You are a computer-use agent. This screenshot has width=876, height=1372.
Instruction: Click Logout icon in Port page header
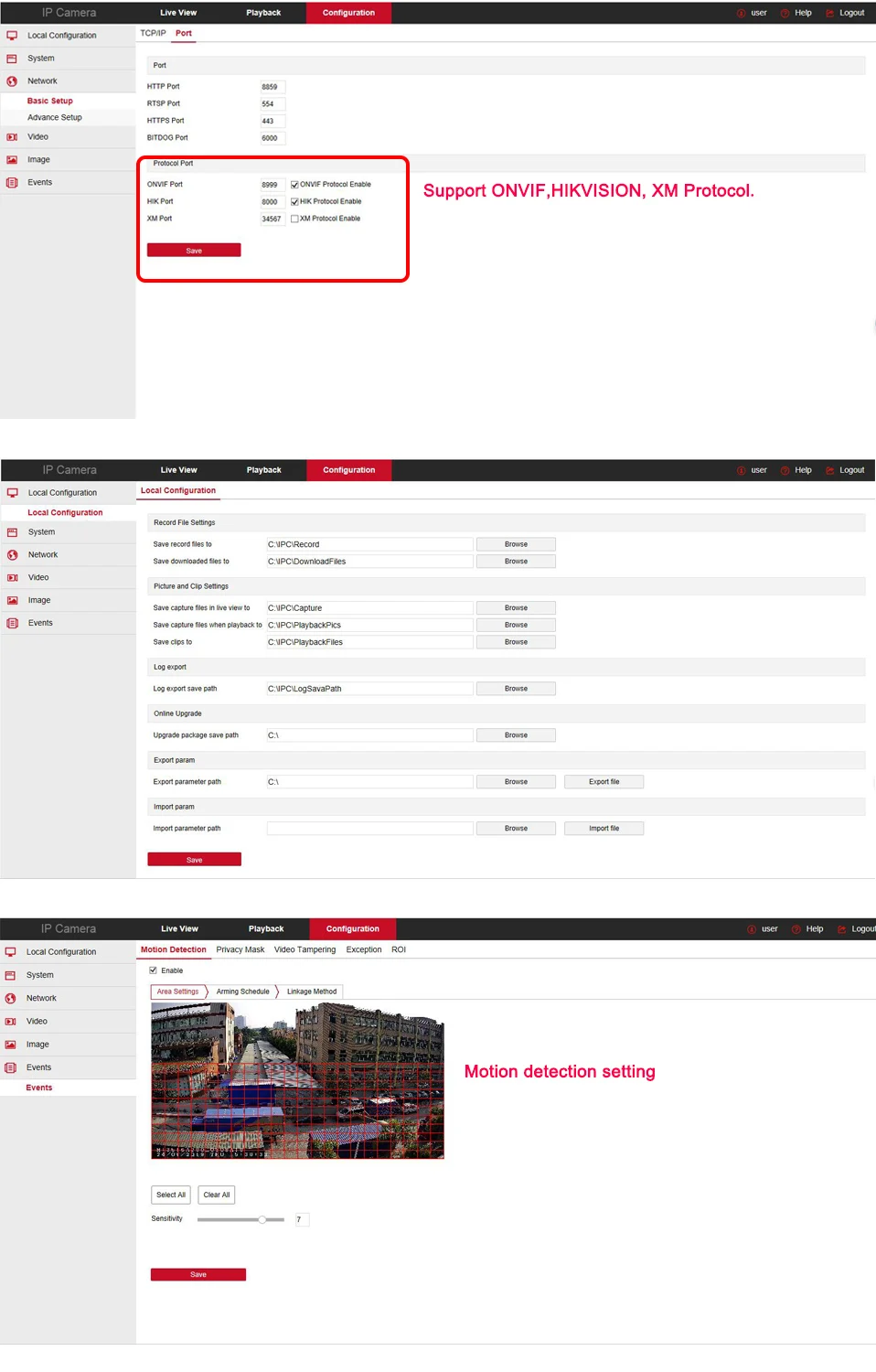[830, 13]
